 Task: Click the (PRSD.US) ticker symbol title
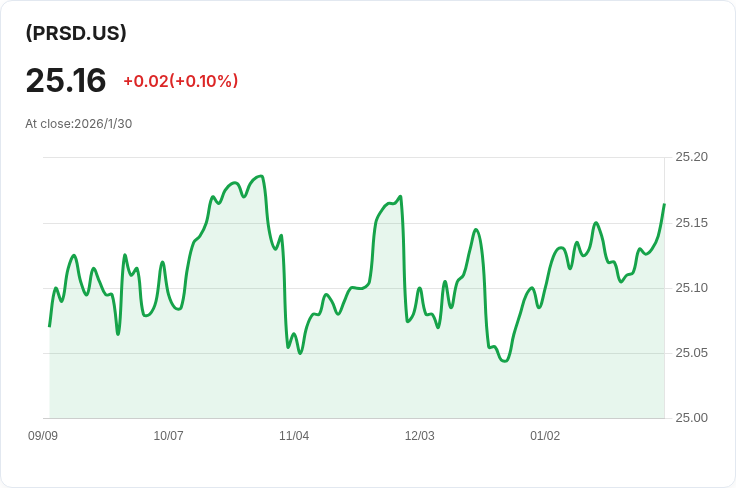coord(76,33)
